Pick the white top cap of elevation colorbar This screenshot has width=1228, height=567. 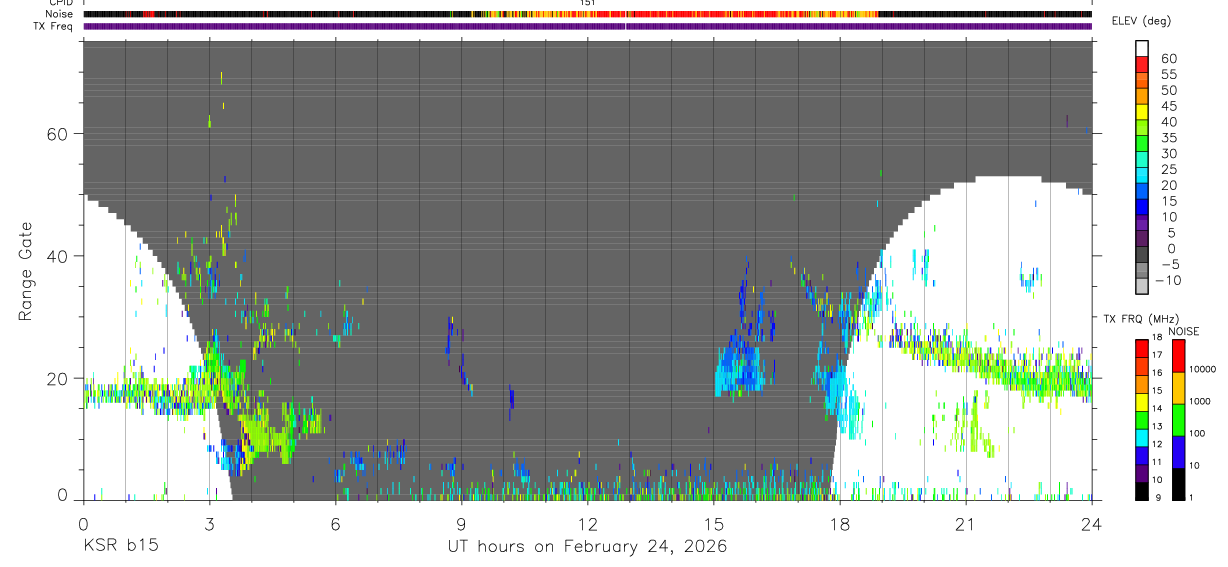coord(1142,48)
